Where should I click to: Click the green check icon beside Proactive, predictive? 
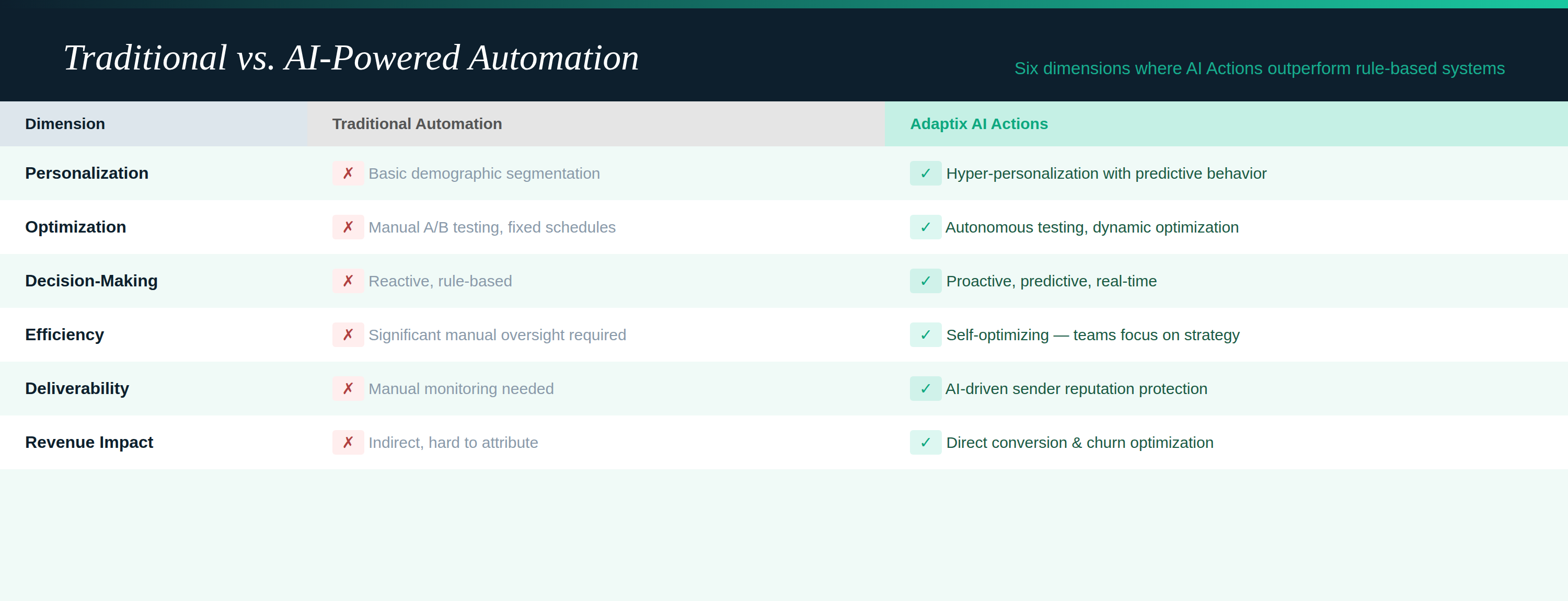925,281
